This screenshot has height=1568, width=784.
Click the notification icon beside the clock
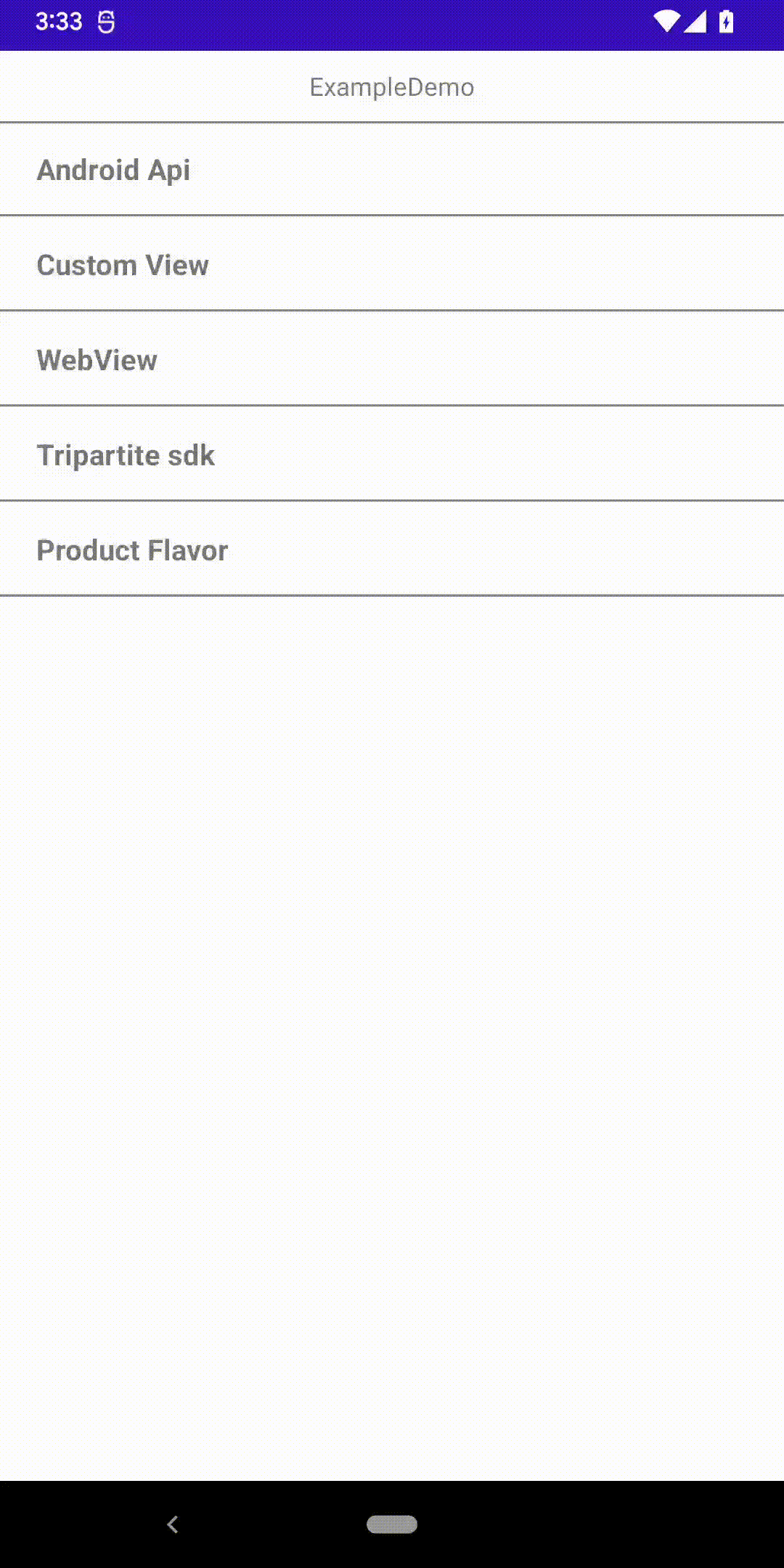coord(106,23)
